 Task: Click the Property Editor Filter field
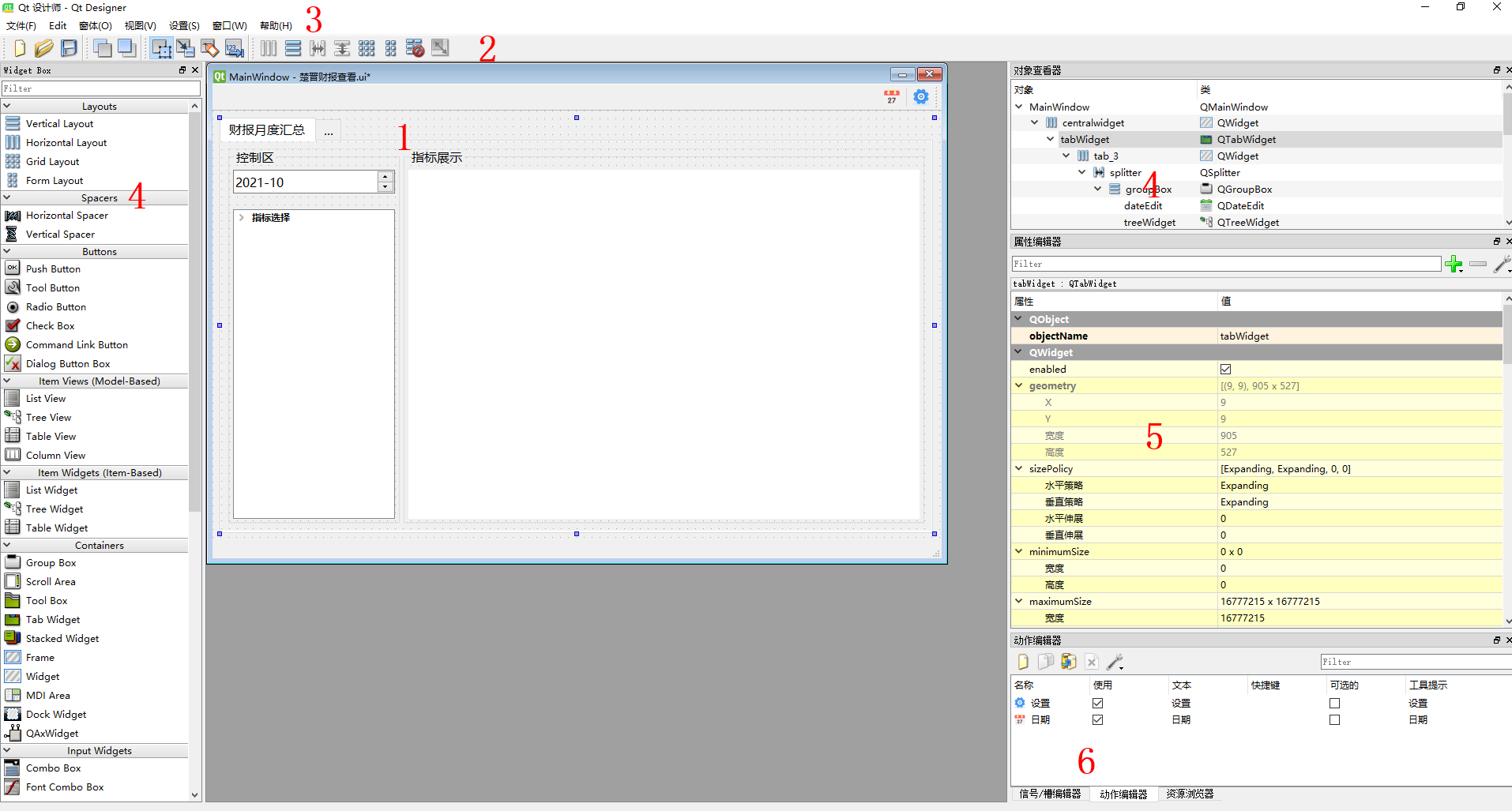tap(1226, 264)
